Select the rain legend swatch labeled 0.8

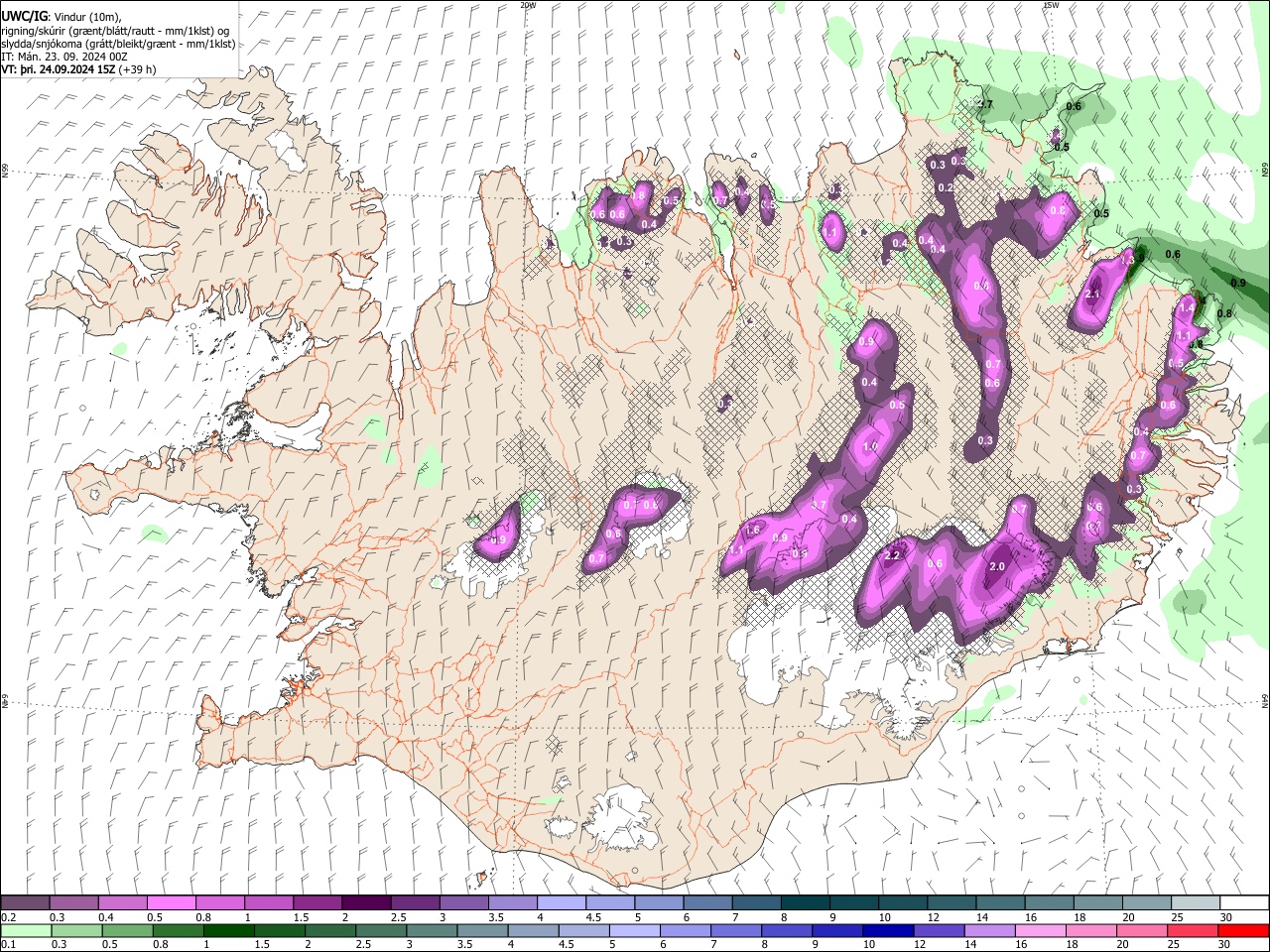[x=179, y=930]
